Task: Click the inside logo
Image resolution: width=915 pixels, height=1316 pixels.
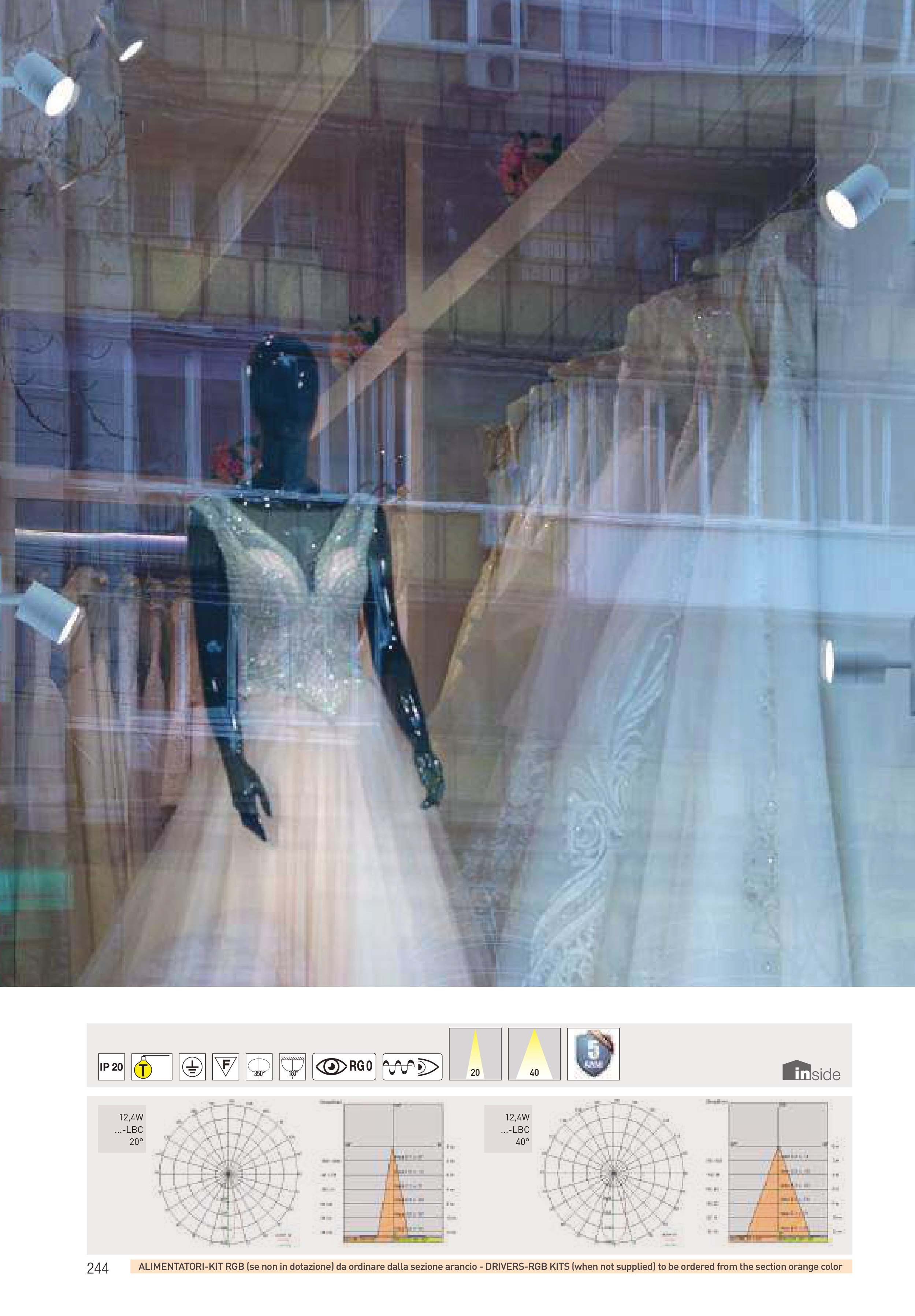Action: tap(811, 1071)
